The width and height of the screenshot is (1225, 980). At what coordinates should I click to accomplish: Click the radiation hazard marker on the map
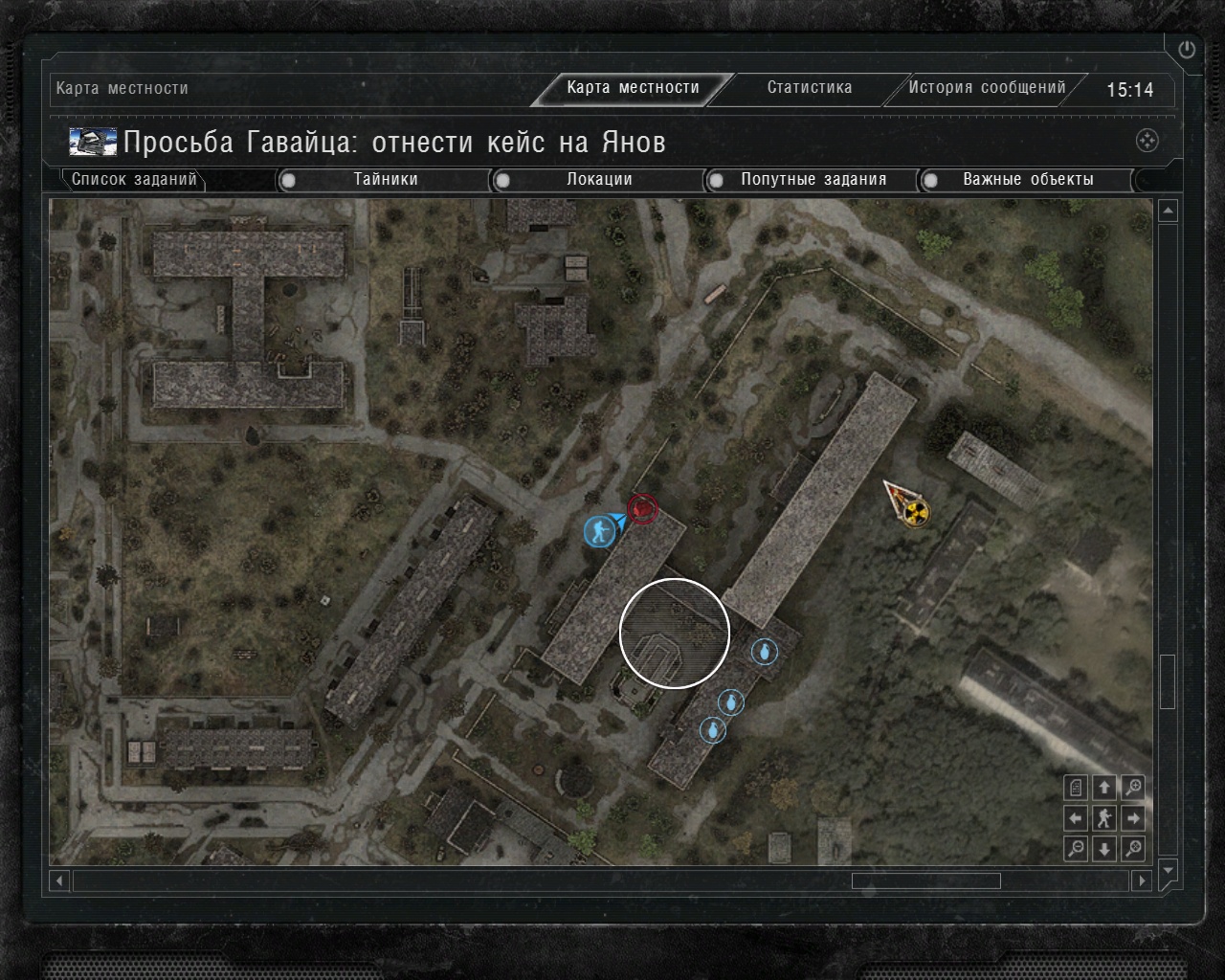916,513
